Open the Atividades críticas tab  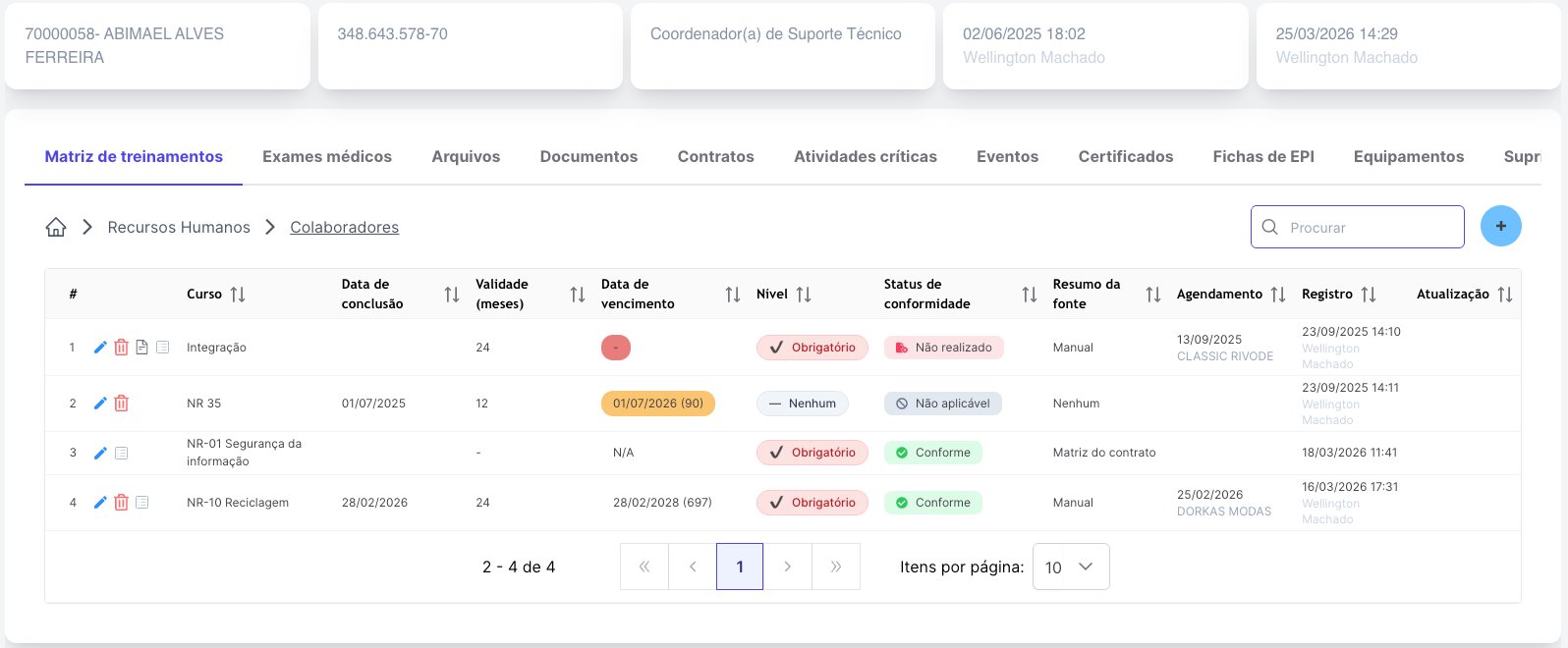click(866, 156)
